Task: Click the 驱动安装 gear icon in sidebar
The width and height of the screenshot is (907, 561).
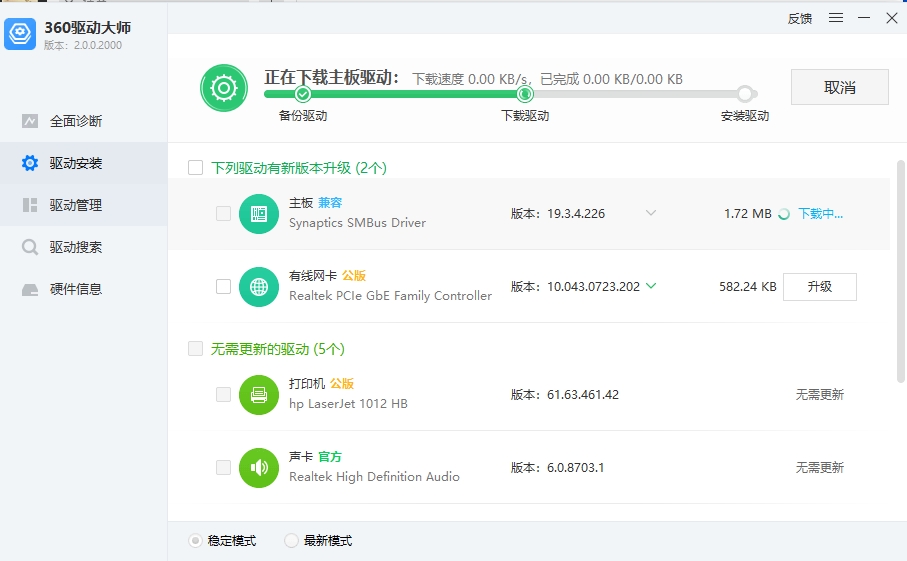Action: point(30,163)
